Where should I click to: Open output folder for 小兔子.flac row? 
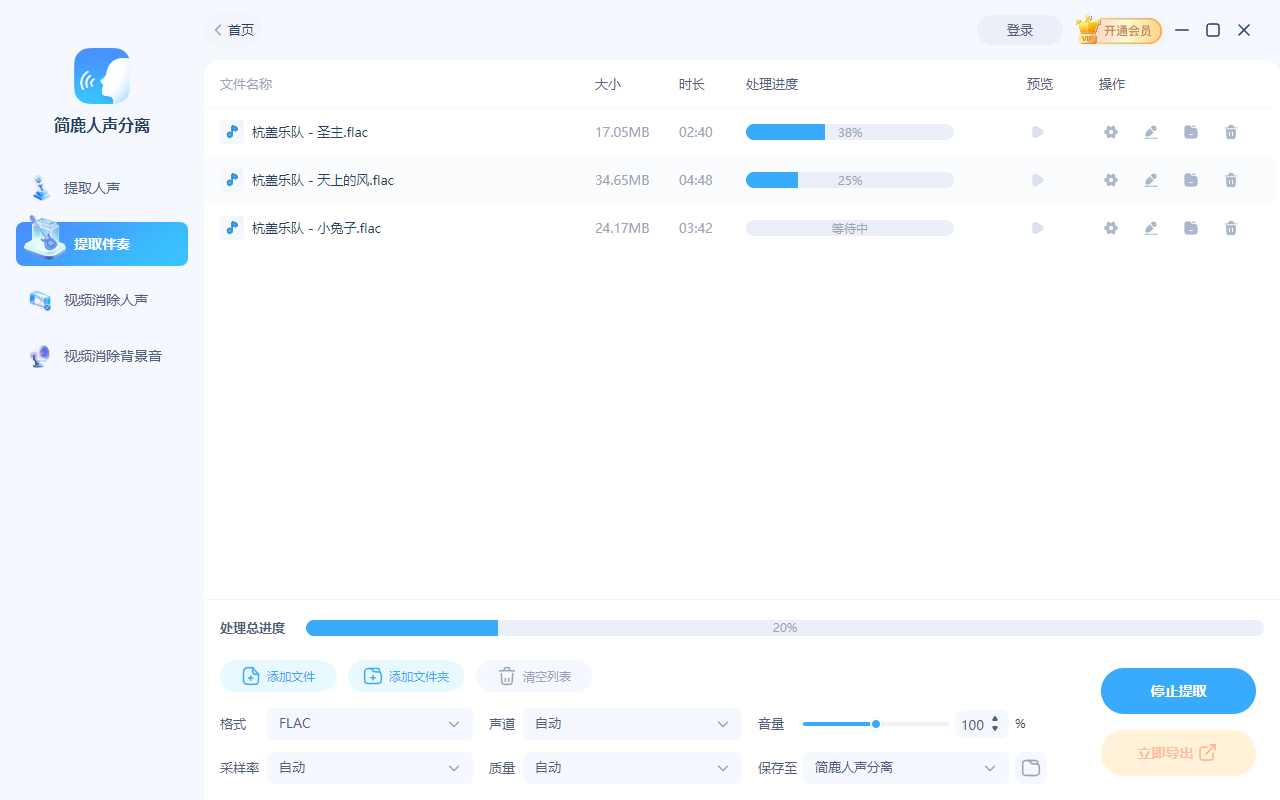1191,228
